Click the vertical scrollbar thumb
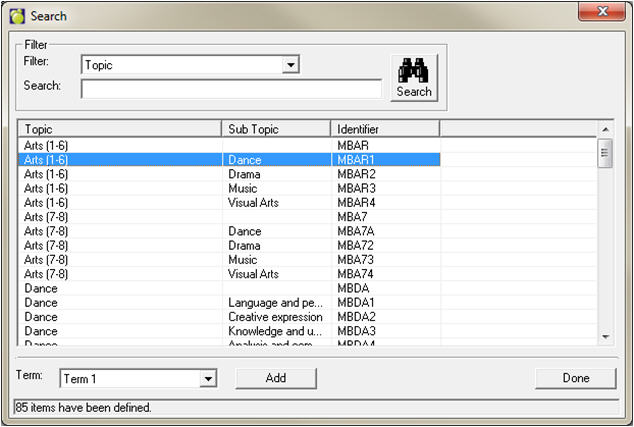Image resolution: width=634 pixels, height=427 pixels. [605, 153]
